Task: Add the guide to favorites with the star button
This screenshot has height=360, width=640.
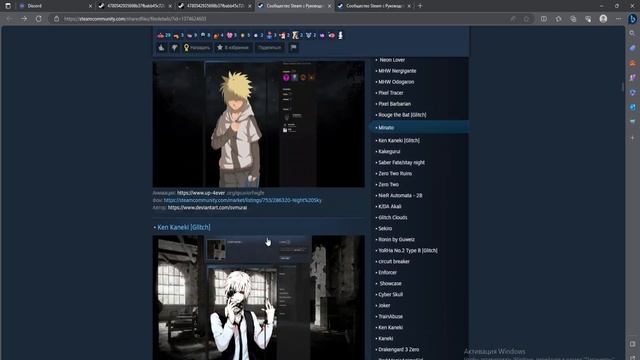Action: pos(233,48)
